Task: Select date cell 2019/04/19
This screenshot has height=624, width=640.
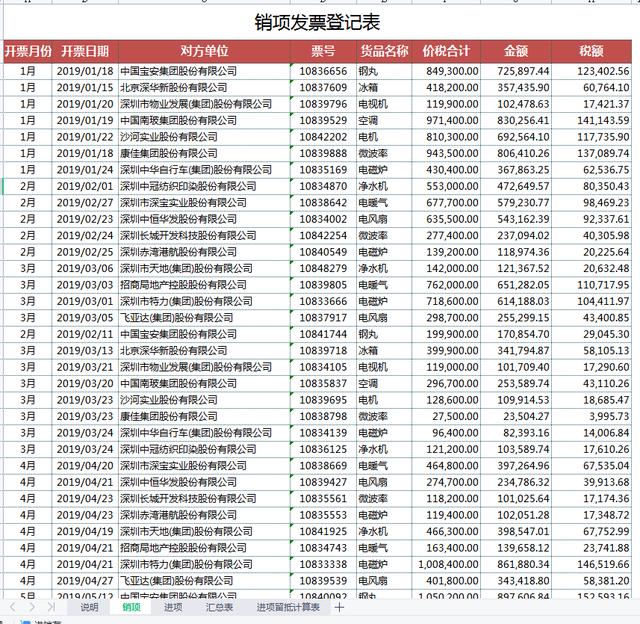Action: pos(85,531)
